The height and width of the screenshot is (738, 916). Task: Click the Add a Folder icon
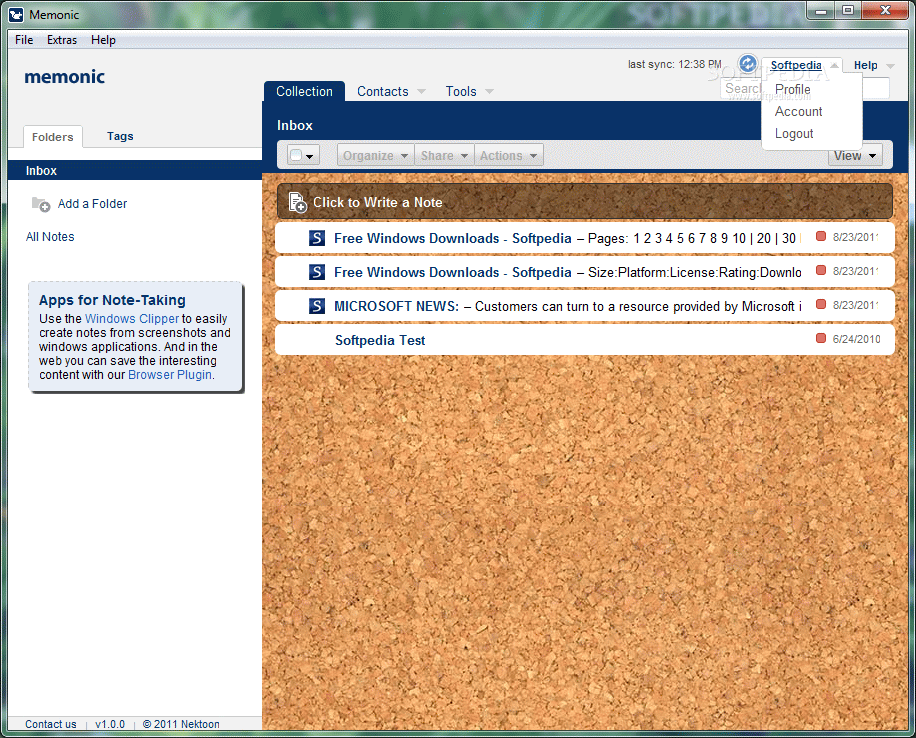pos(41,204)
